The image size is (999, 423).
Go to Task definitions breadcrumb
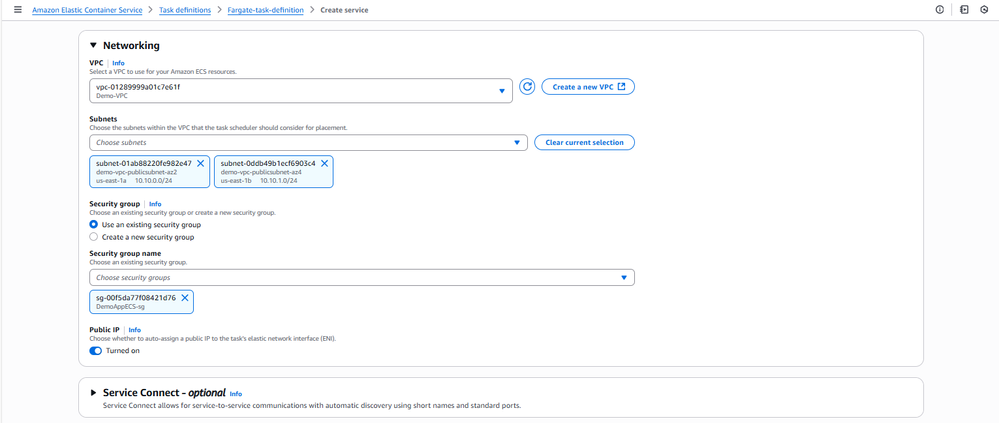point(185,10)
